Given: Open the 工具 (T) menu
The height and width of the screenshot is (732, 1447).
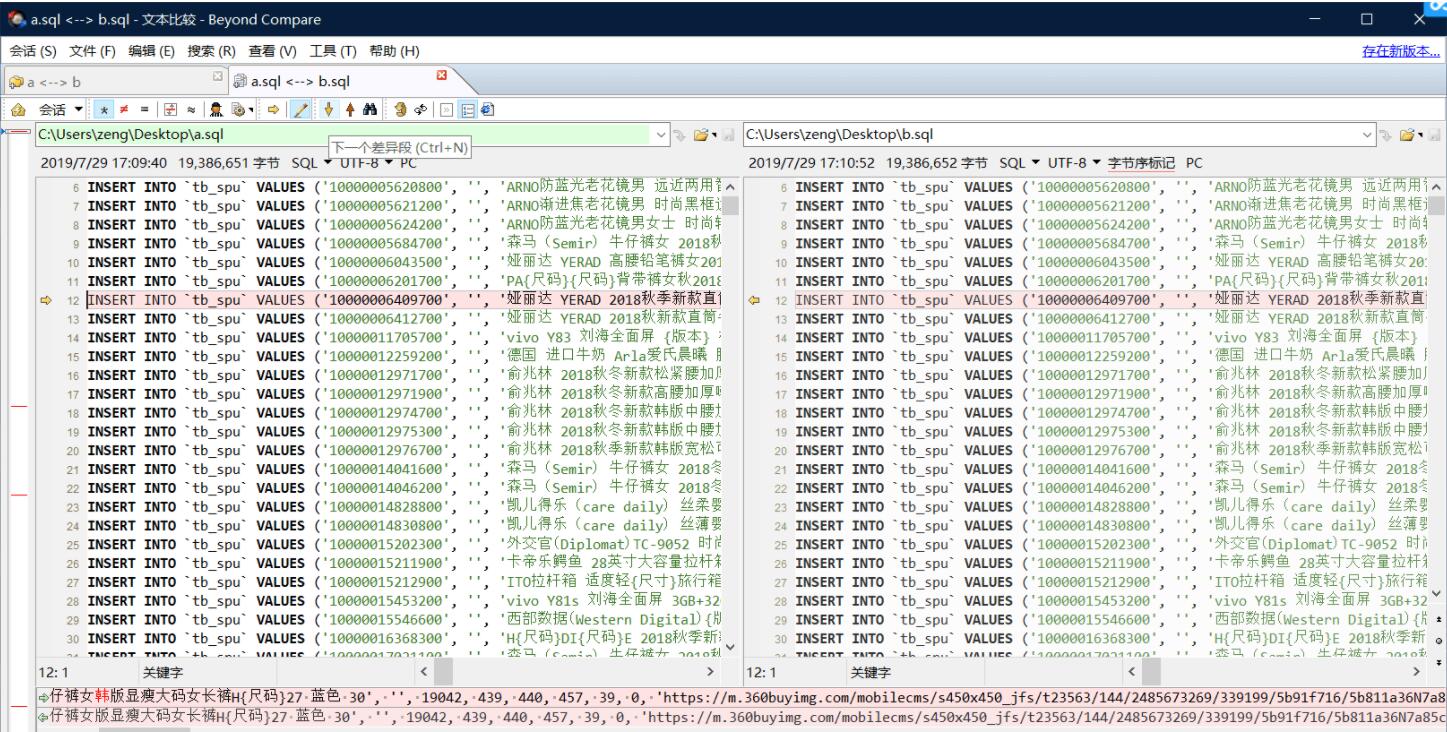Looking at the screenshot, I should pos(334,52).
